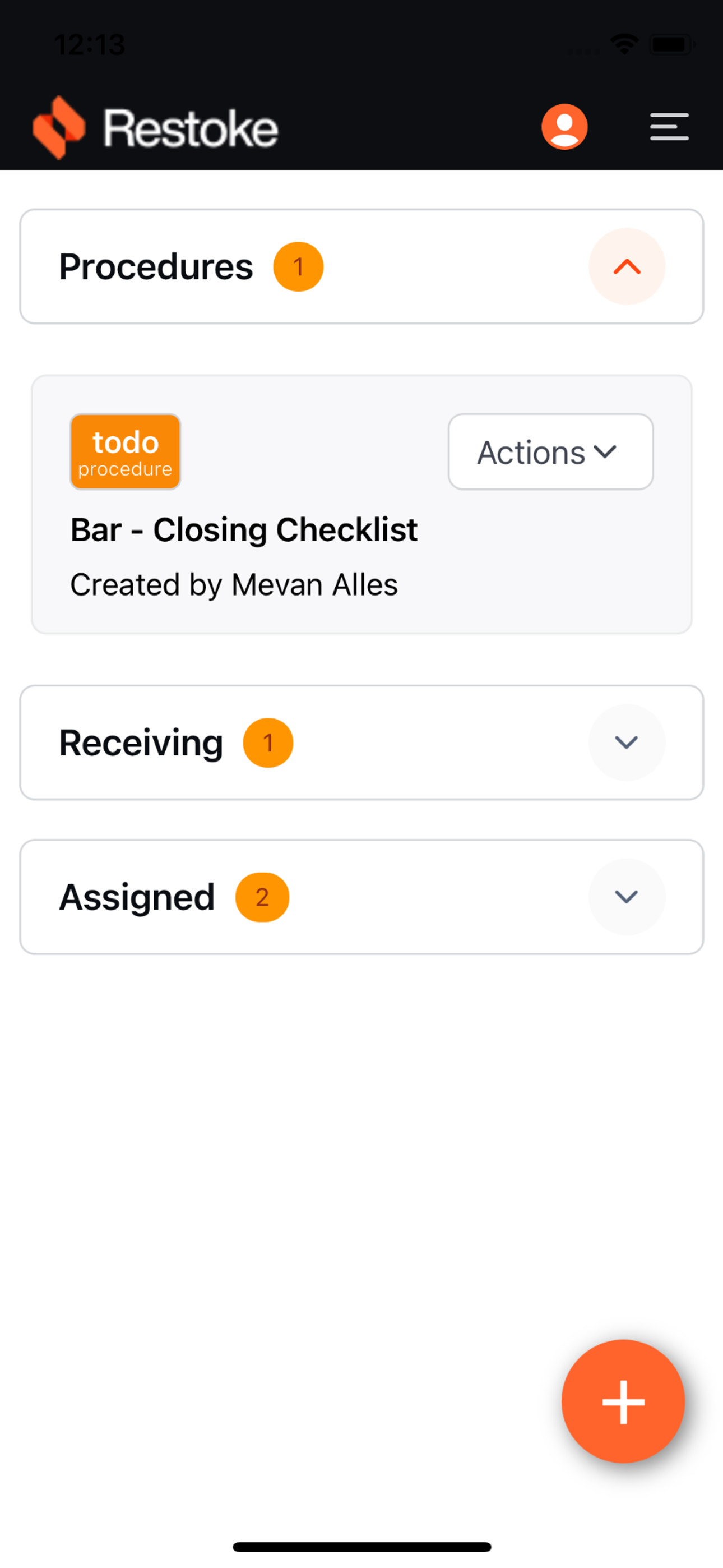This screenshot has height=1568, width=723.
Task: Tap the Procedures section heading
Action: click(x=156, y=266)
